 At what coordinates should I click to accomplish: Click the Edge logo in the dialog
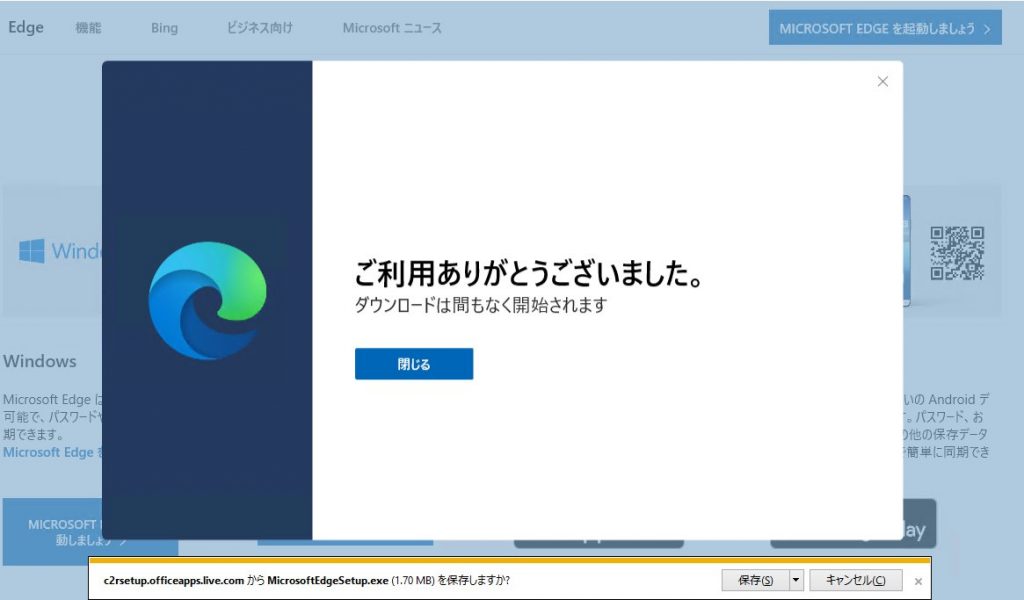tap(208, 300)
